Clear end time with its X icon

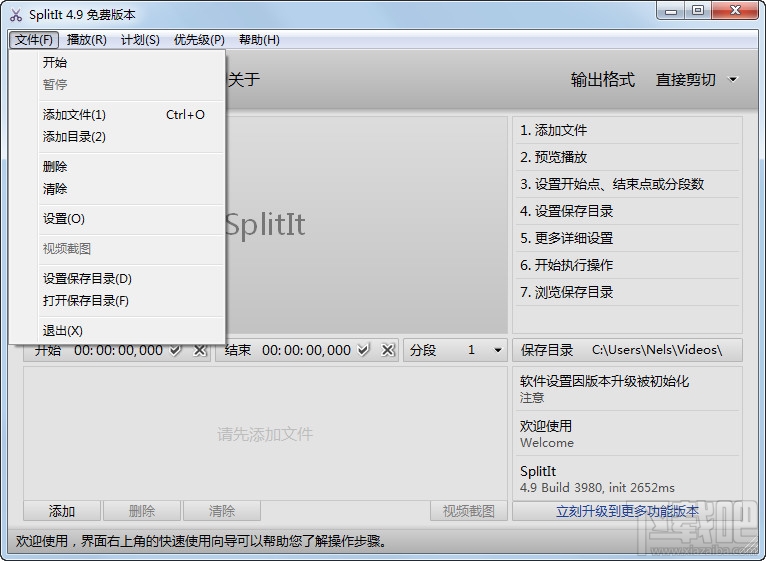[x=388, y=350]
